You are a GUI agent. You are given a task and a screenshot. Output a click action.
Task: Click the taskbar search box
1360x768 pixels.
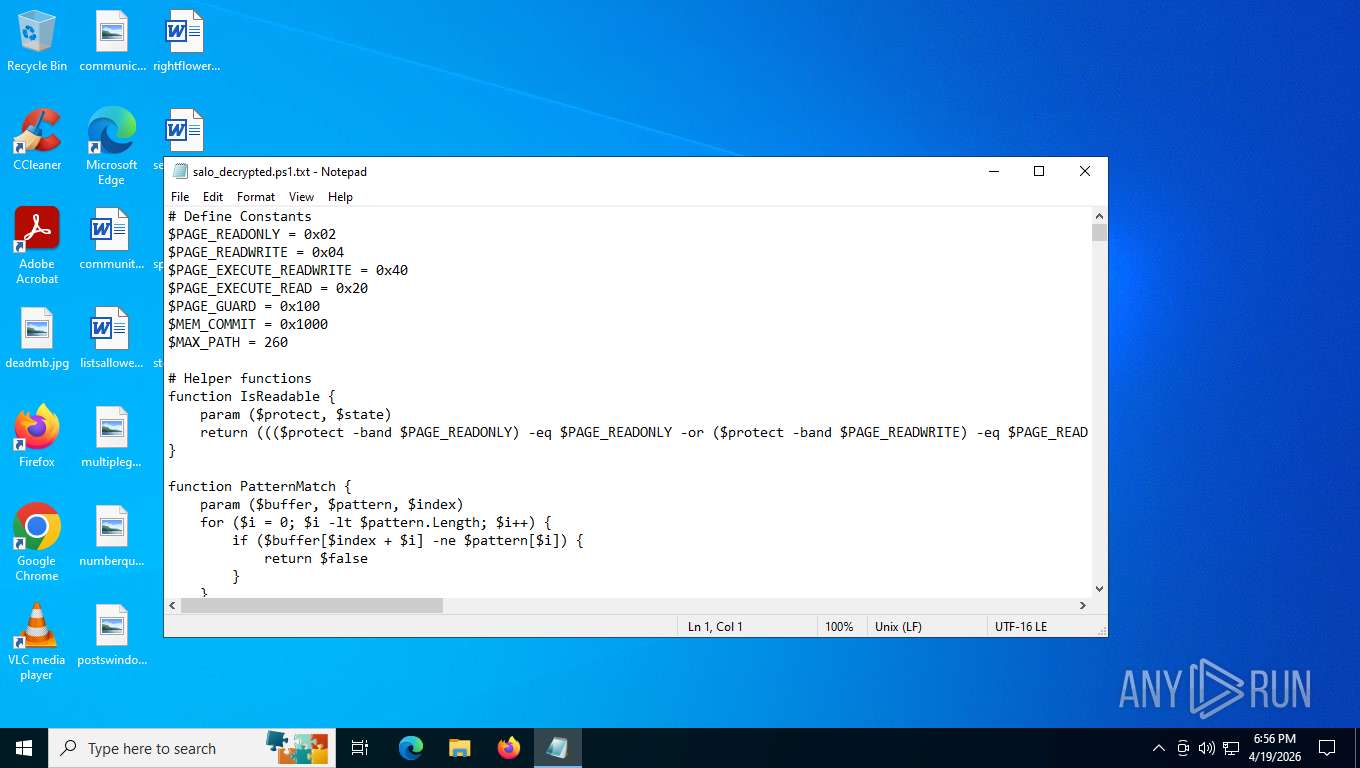[192, 748]
